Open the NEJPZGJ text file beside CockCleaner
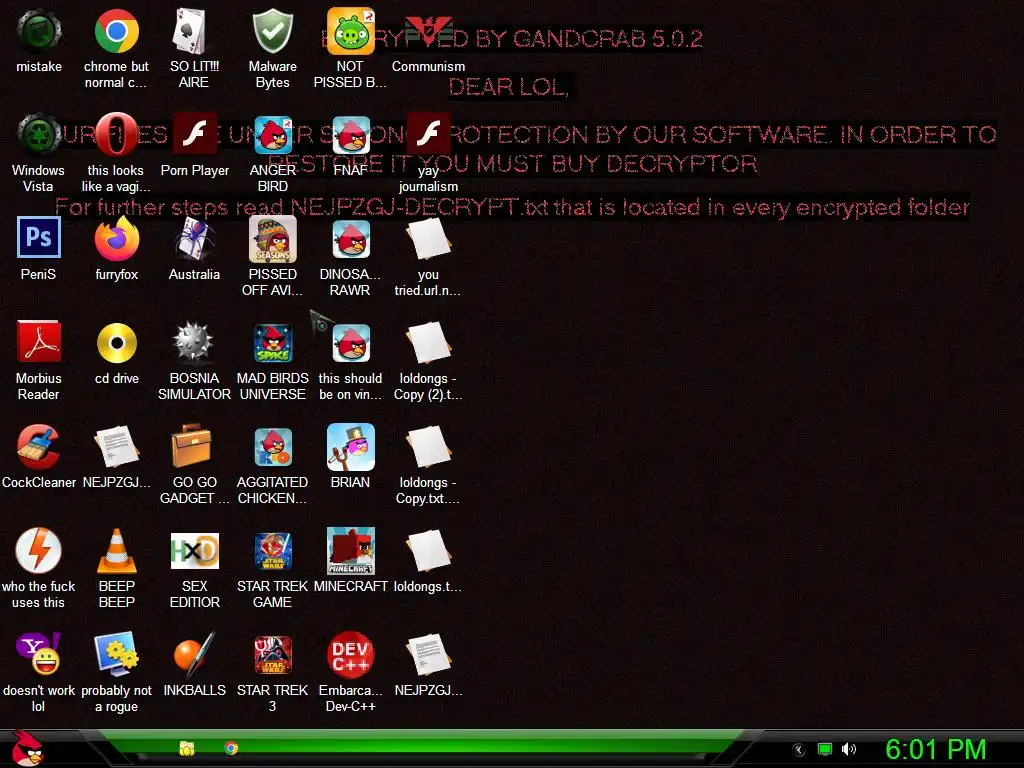 coord(116,447)
